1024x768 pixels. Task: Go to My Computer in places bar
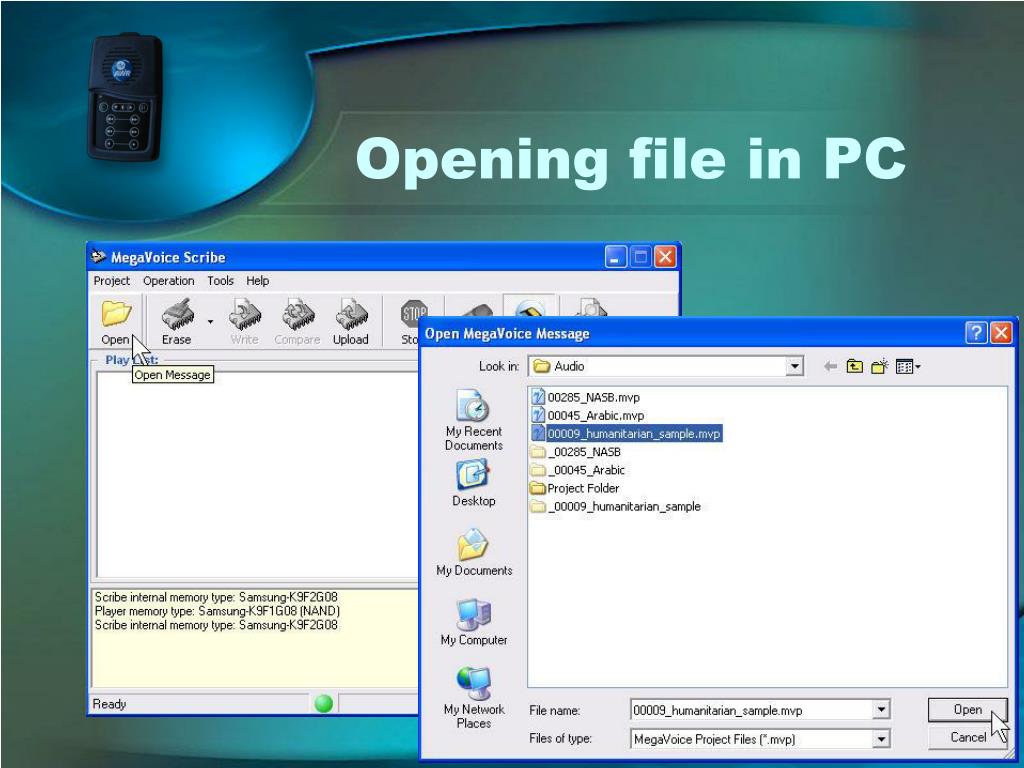tap(474, 622)
